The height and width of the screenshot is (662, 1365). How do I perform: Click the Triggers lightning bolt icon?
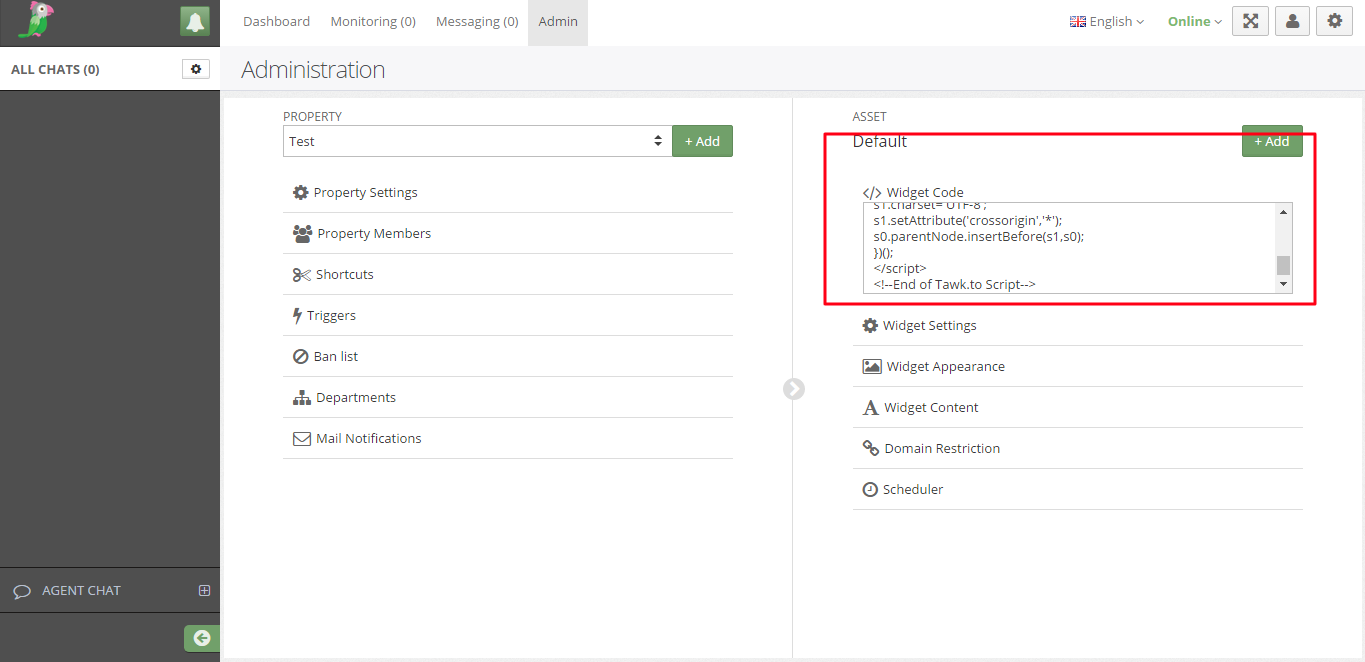point(298,315)
